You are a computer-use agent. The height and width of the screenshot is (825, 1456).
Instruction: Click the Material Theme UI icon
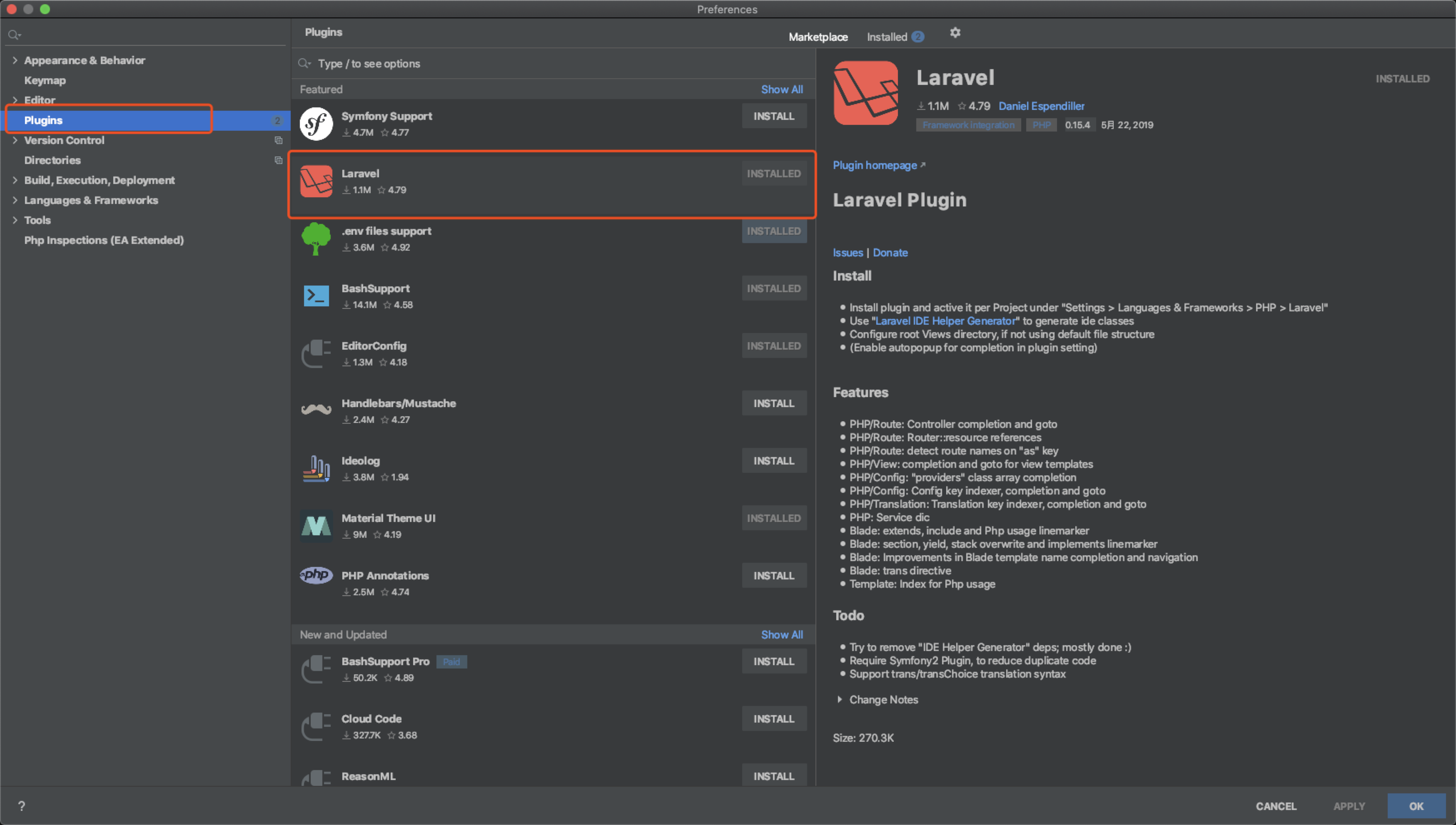(x=316, y=526)
